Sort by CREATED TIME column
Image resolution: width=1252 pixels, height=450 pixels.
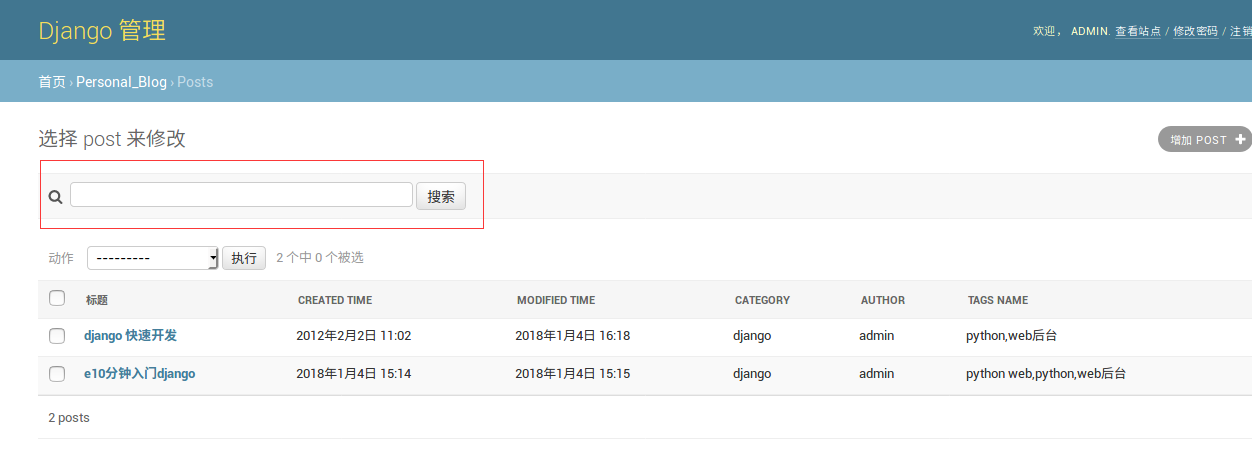(x=335, y=300)
